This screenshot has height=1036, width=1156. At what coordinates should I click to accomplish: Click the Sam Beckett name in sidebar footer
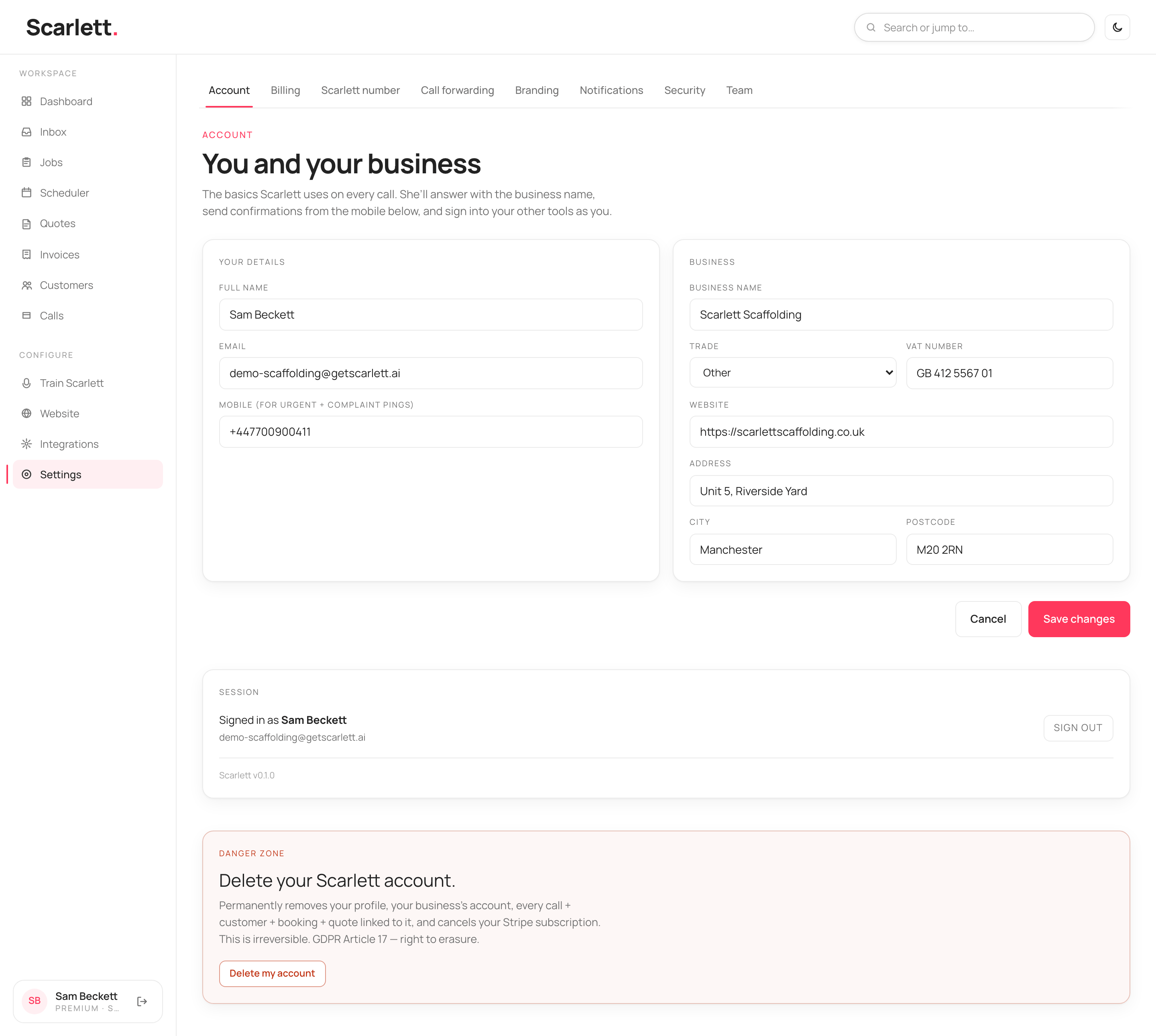coord(86,996)
